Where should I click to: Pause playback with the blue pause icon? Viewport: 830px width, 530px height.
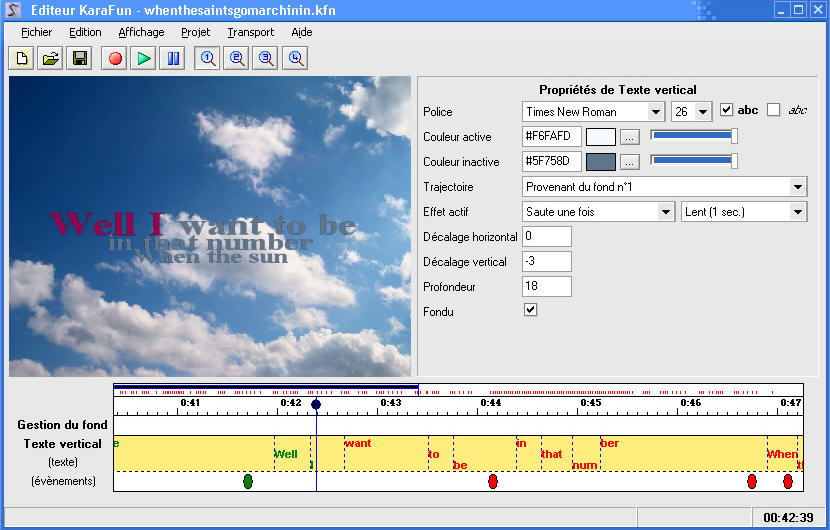174,59
